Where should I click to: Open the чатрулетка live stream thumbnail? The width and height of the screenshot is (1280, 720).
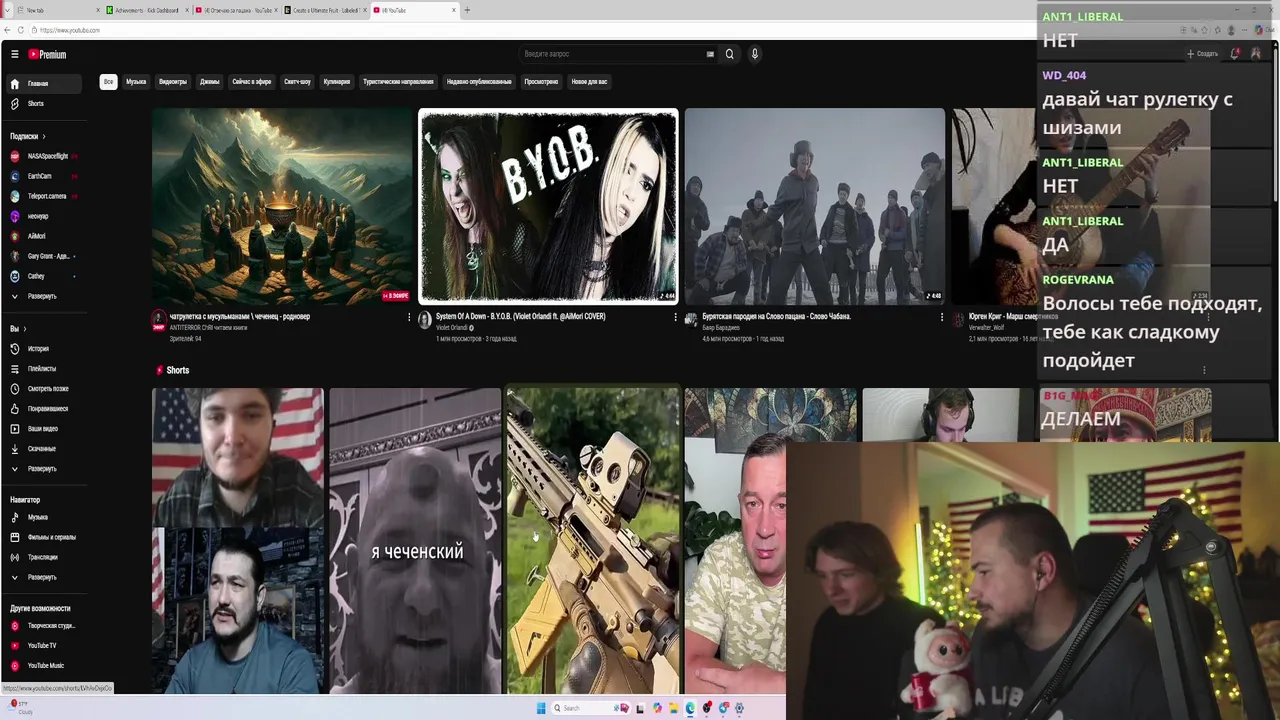point(282,206)
